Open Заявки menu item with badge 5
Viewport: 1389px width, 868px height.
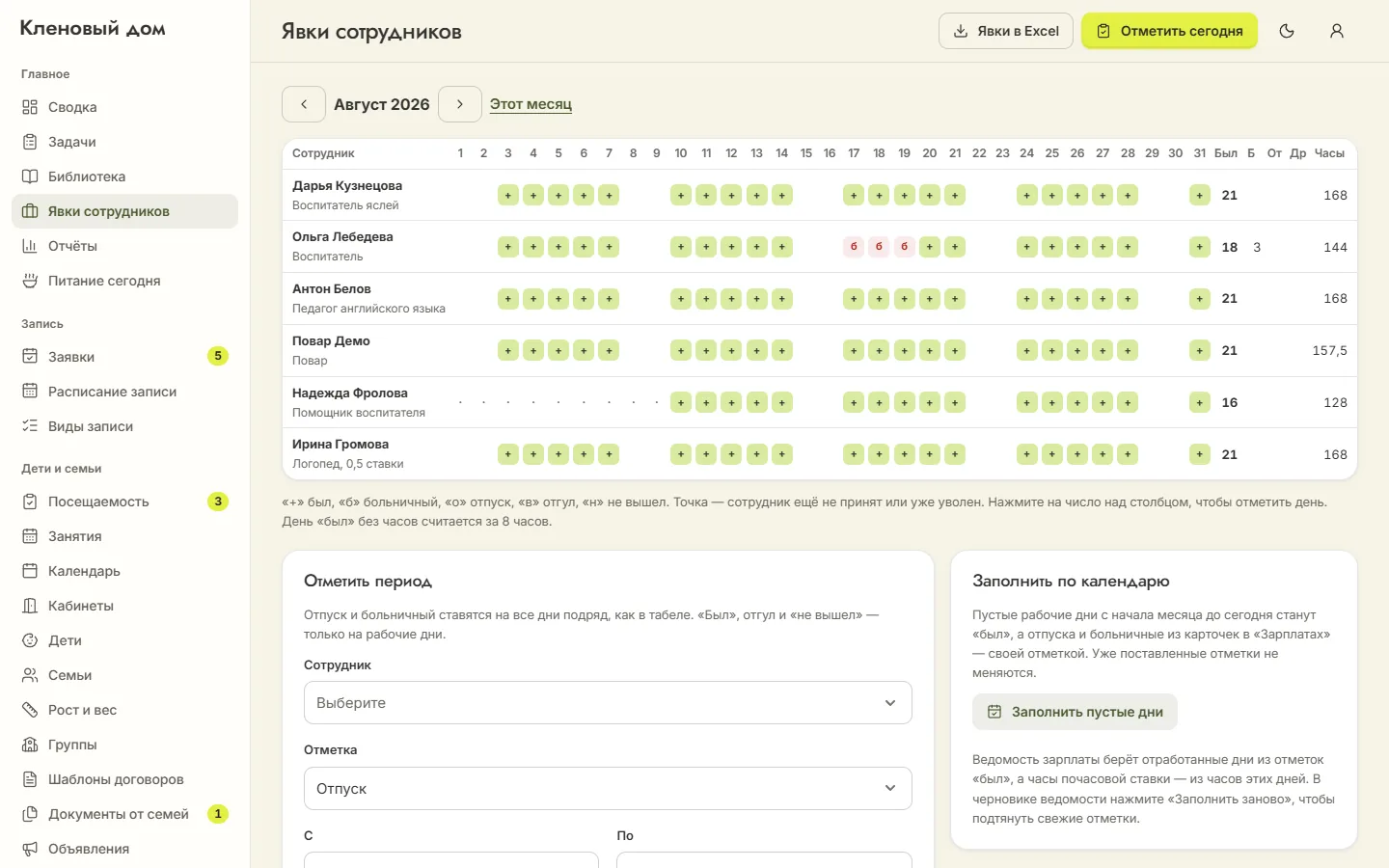(x=124, y=357)
